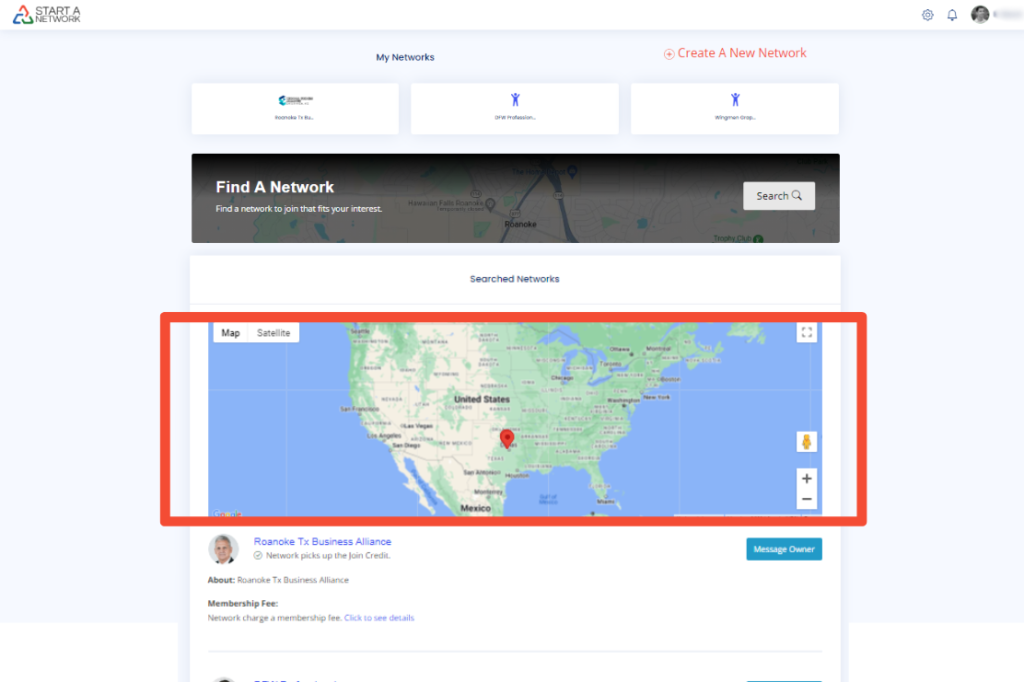Open the Roanoke Tx Bu... network card

295,108
